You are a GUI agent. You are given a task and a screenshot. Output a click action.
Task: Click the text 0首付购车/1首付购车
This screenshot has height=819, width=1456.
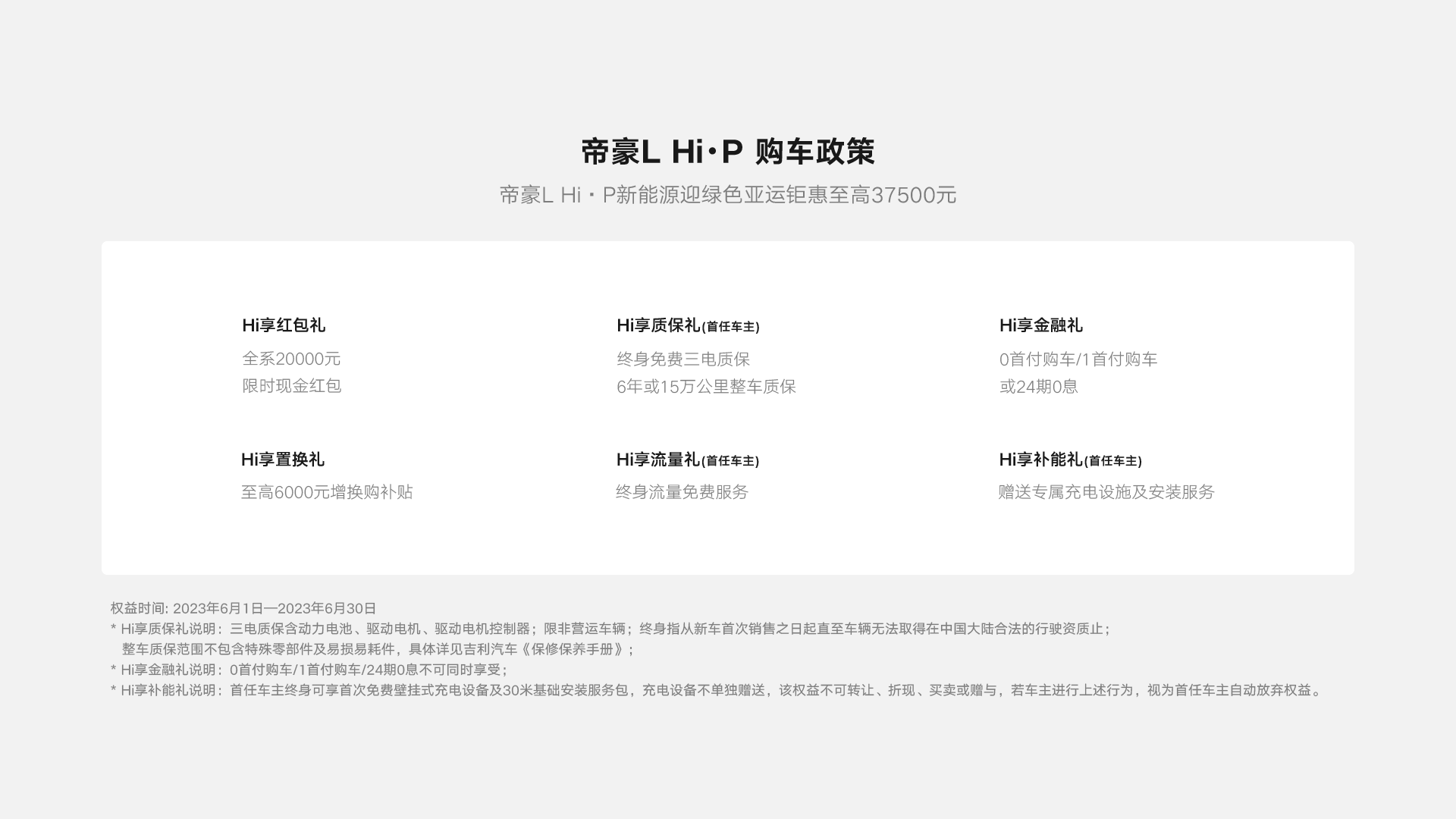(x=1078, y=359)
